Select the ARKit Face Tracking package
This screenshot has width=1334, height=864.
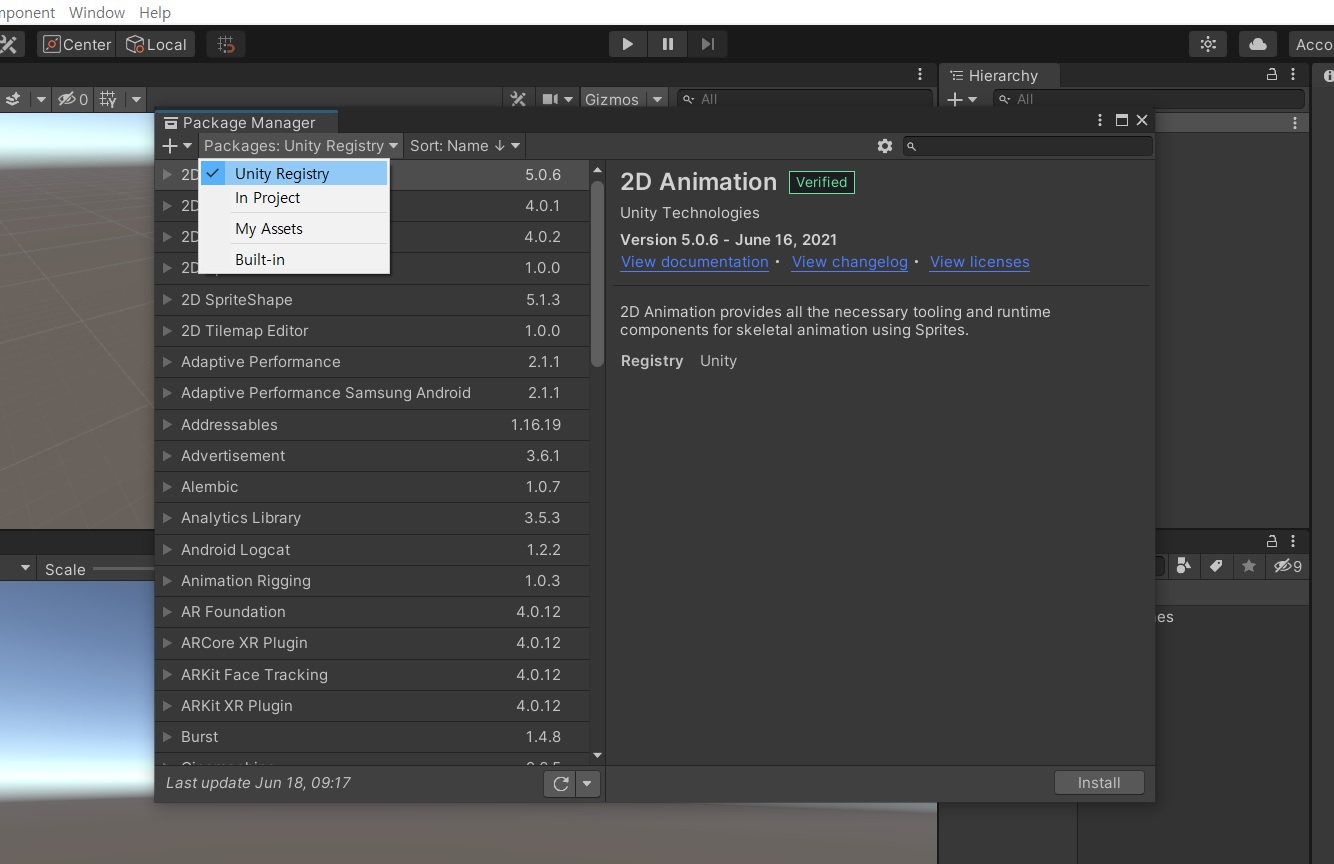coord(372,675)
